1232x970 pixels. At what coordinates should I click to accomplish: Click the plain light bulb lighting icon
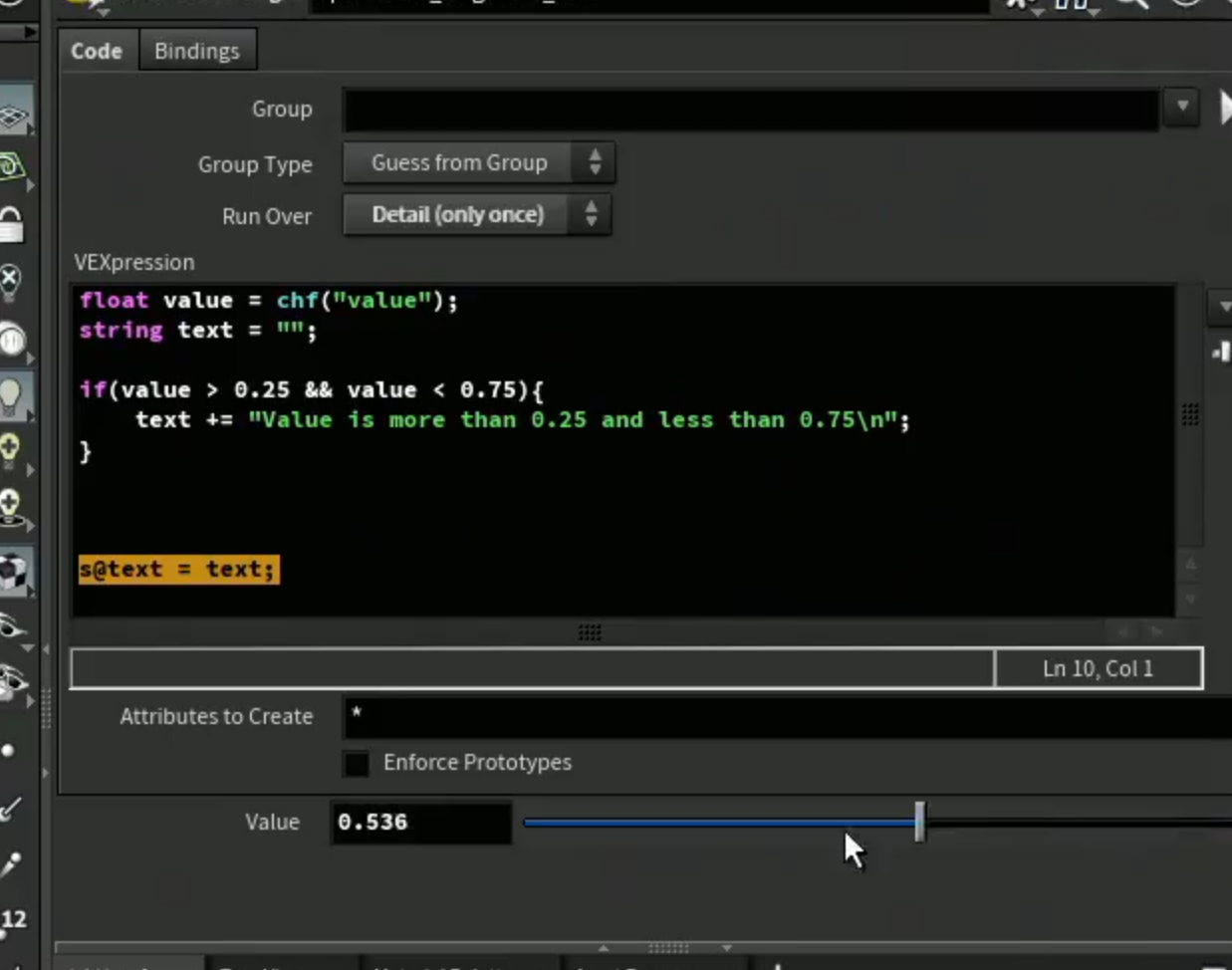click(x=11, y=396)
